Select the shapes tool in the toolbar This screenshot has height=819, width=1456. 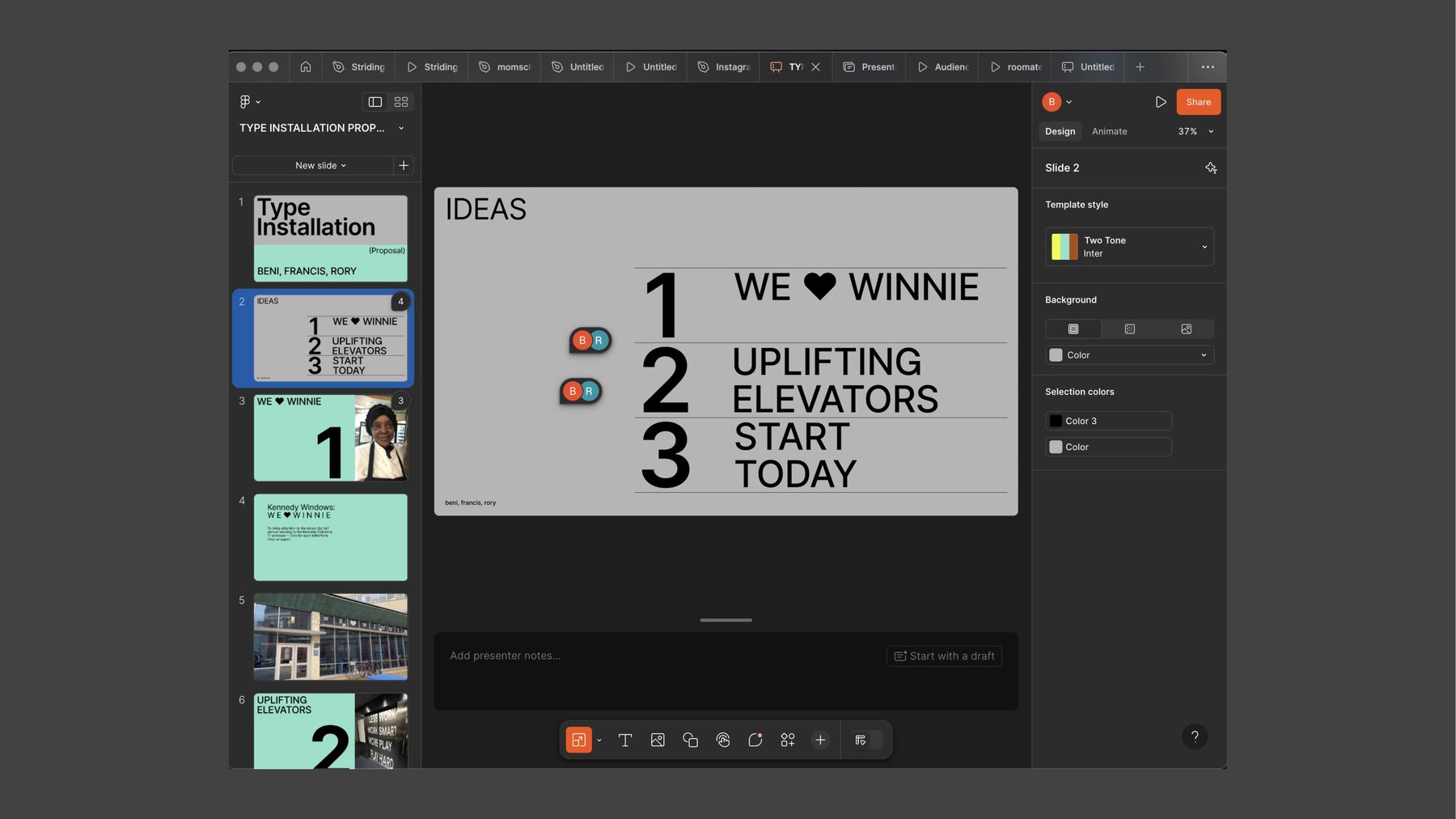click(x=690, y=739)
